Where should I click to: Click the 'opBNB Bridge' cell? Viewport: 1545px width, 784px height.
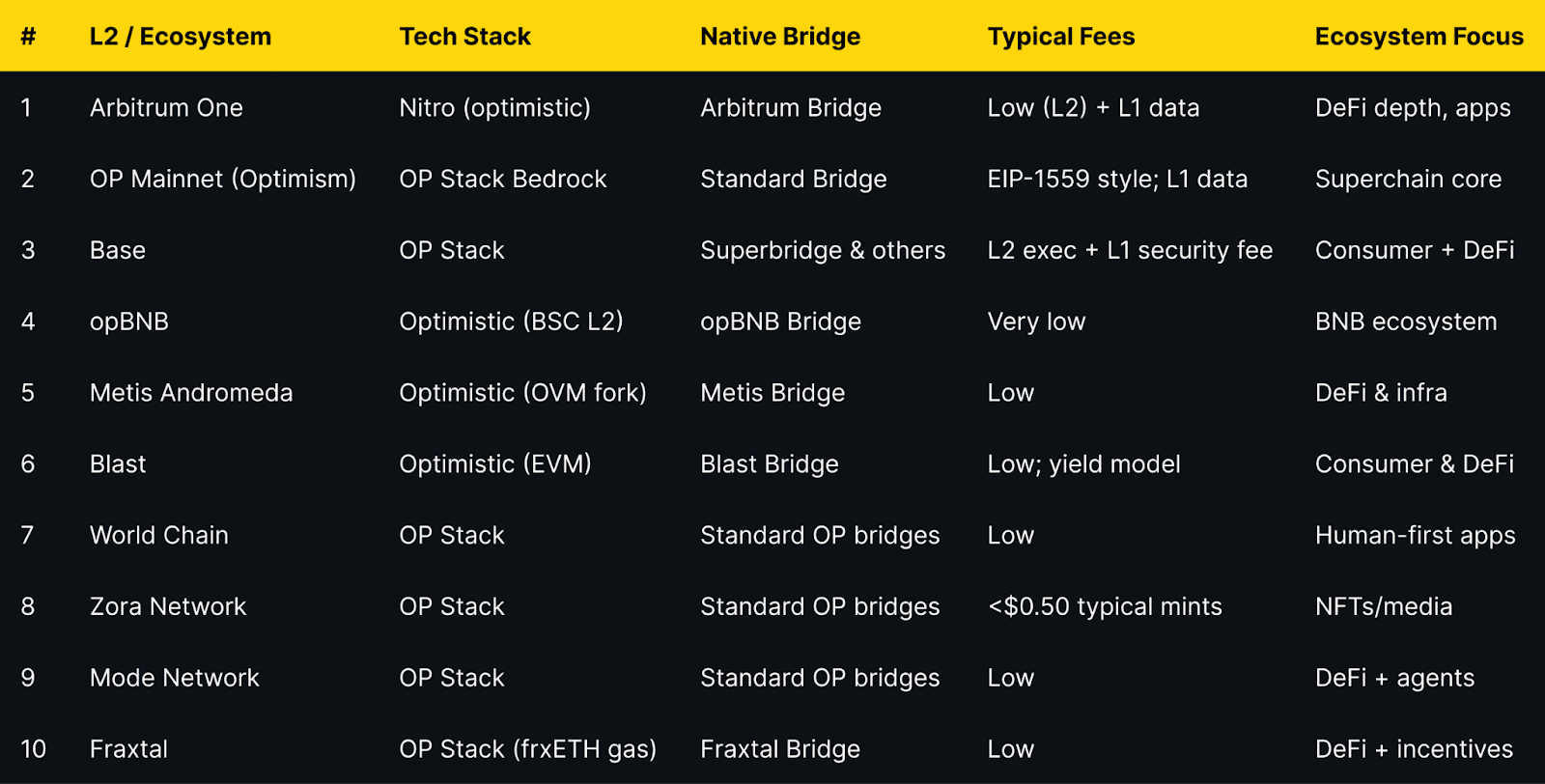click(780, 322)
